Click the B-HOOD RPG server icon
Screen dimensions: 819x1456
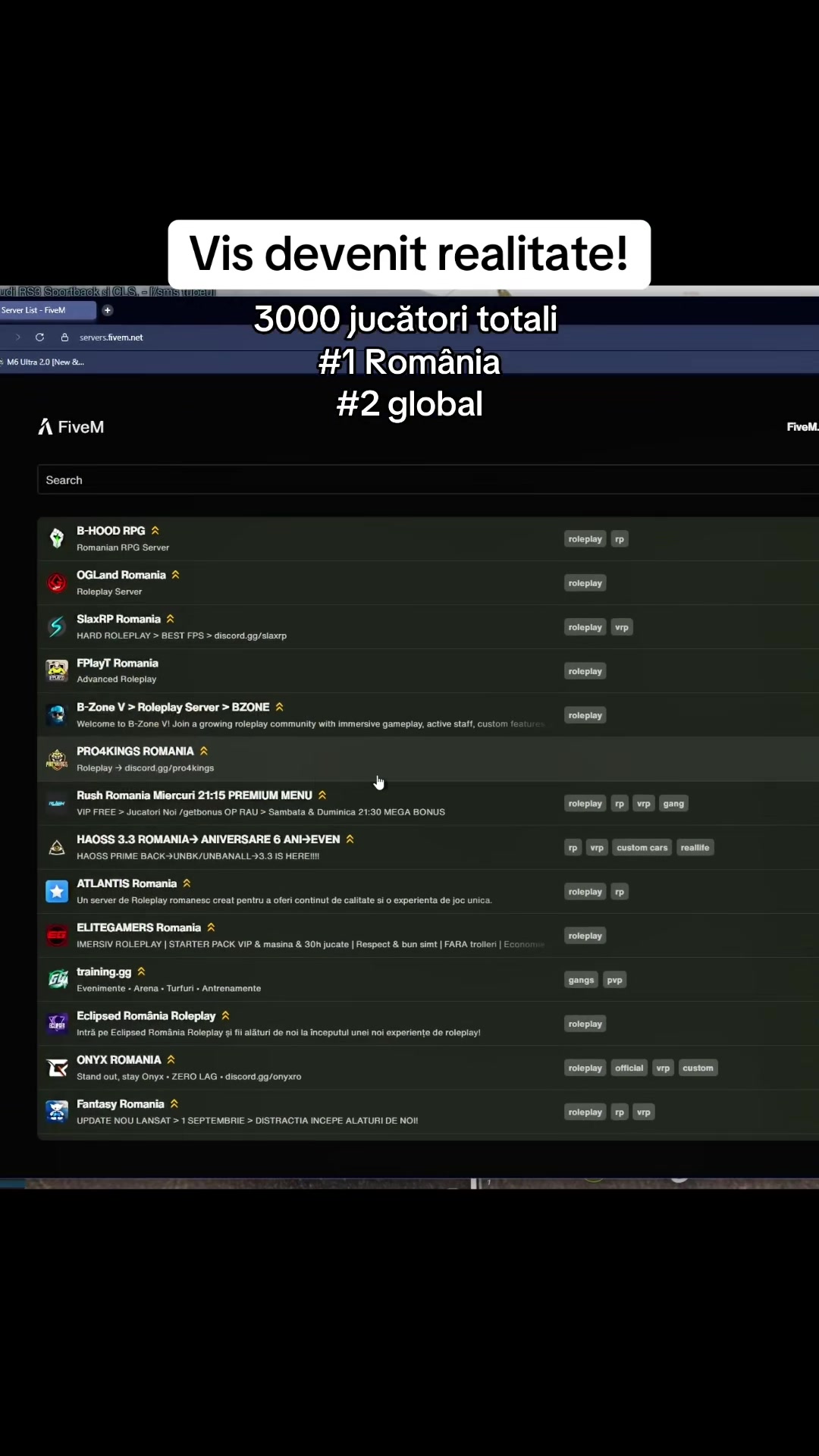pos(57,538)
